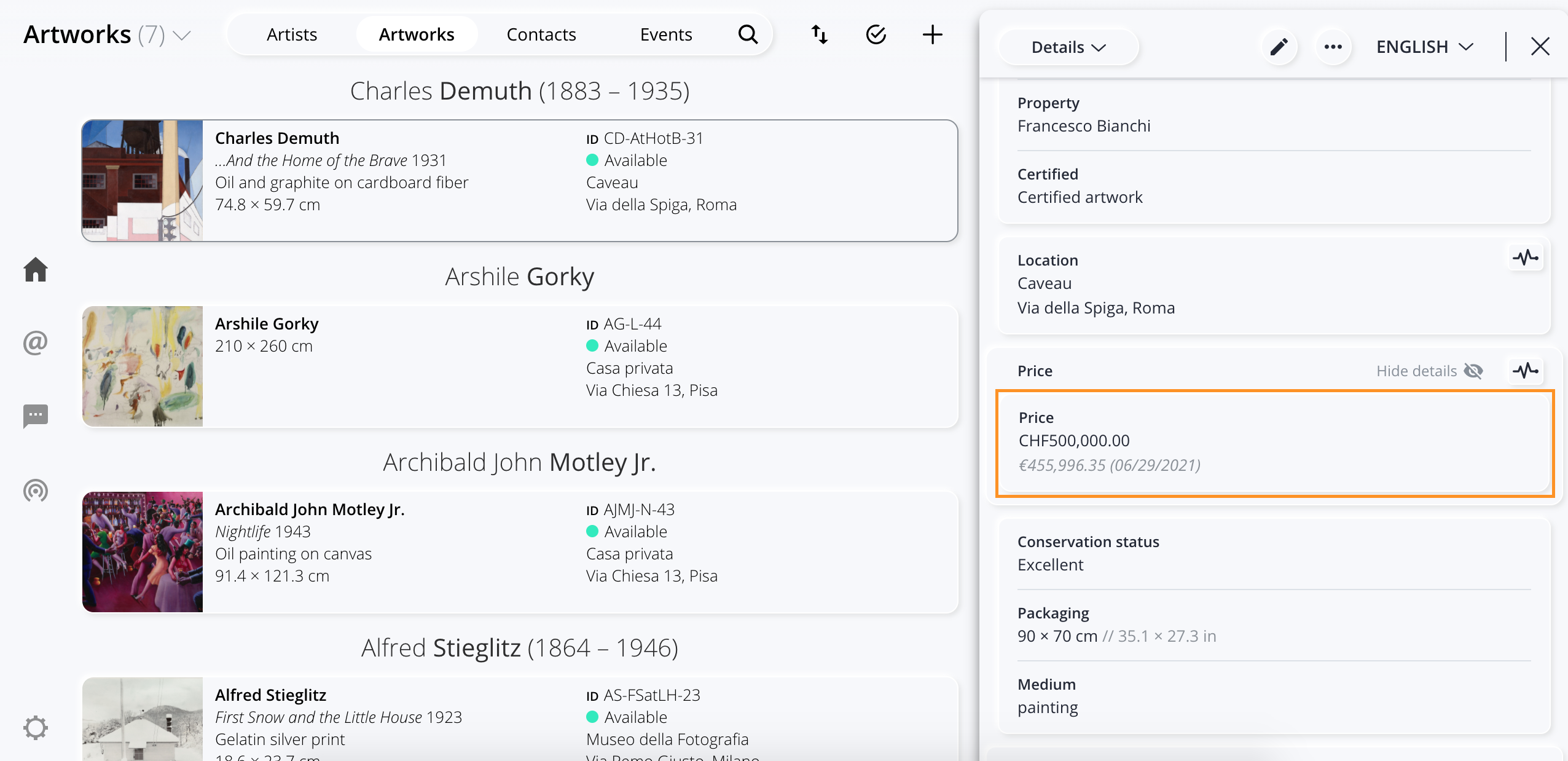
Task: Select '...And the Home of the Brave' title
Action: [x=311, y=160]
